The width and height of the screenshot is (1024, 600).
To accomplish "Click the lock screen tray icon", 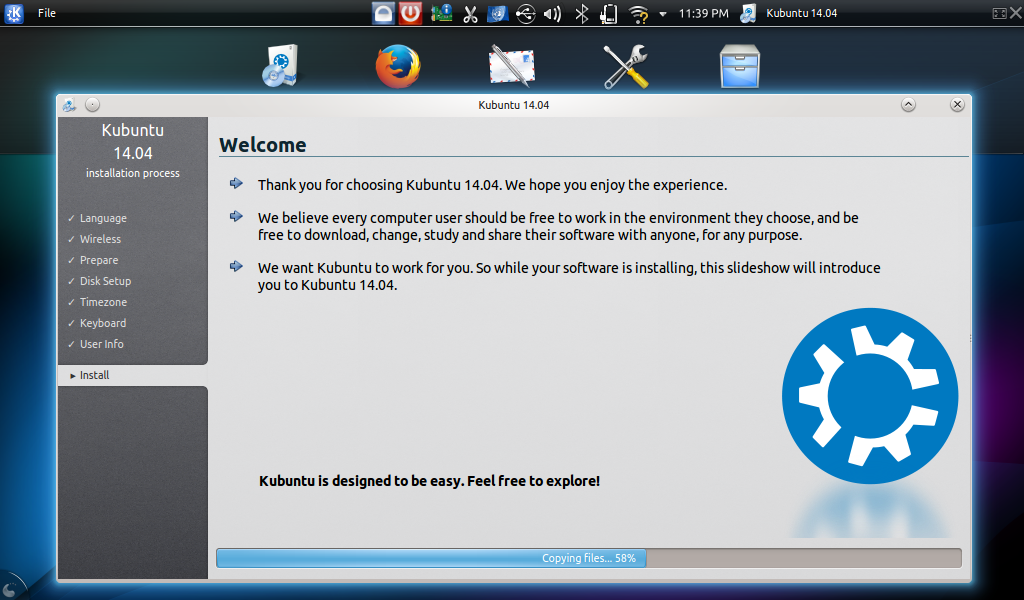I will pyautogui.click(x=383, y=13).
